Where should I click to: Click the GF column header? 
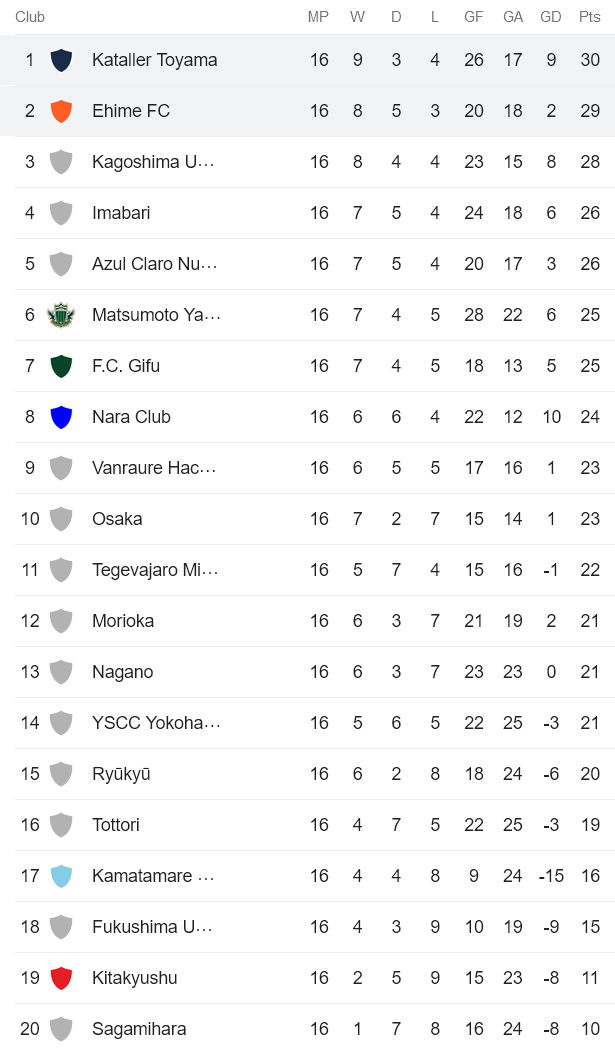coord(473,17)
